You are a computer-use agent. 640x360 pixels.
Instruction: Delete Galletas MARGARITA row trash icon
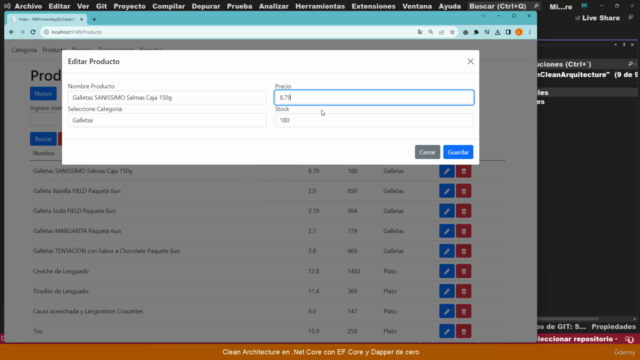[464, 231]
